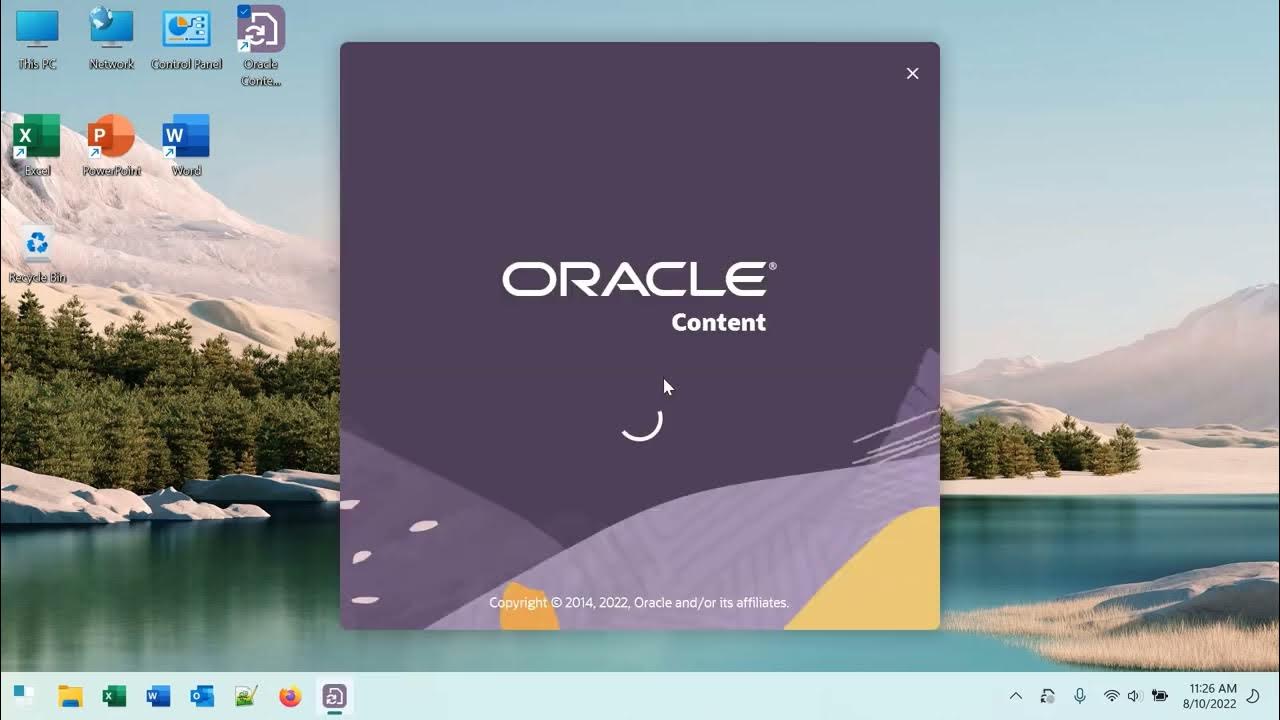Viewport: 1280px width, 720px height.
Task: Select Oracle Content desktop shortcut
Action: point(261,46)
